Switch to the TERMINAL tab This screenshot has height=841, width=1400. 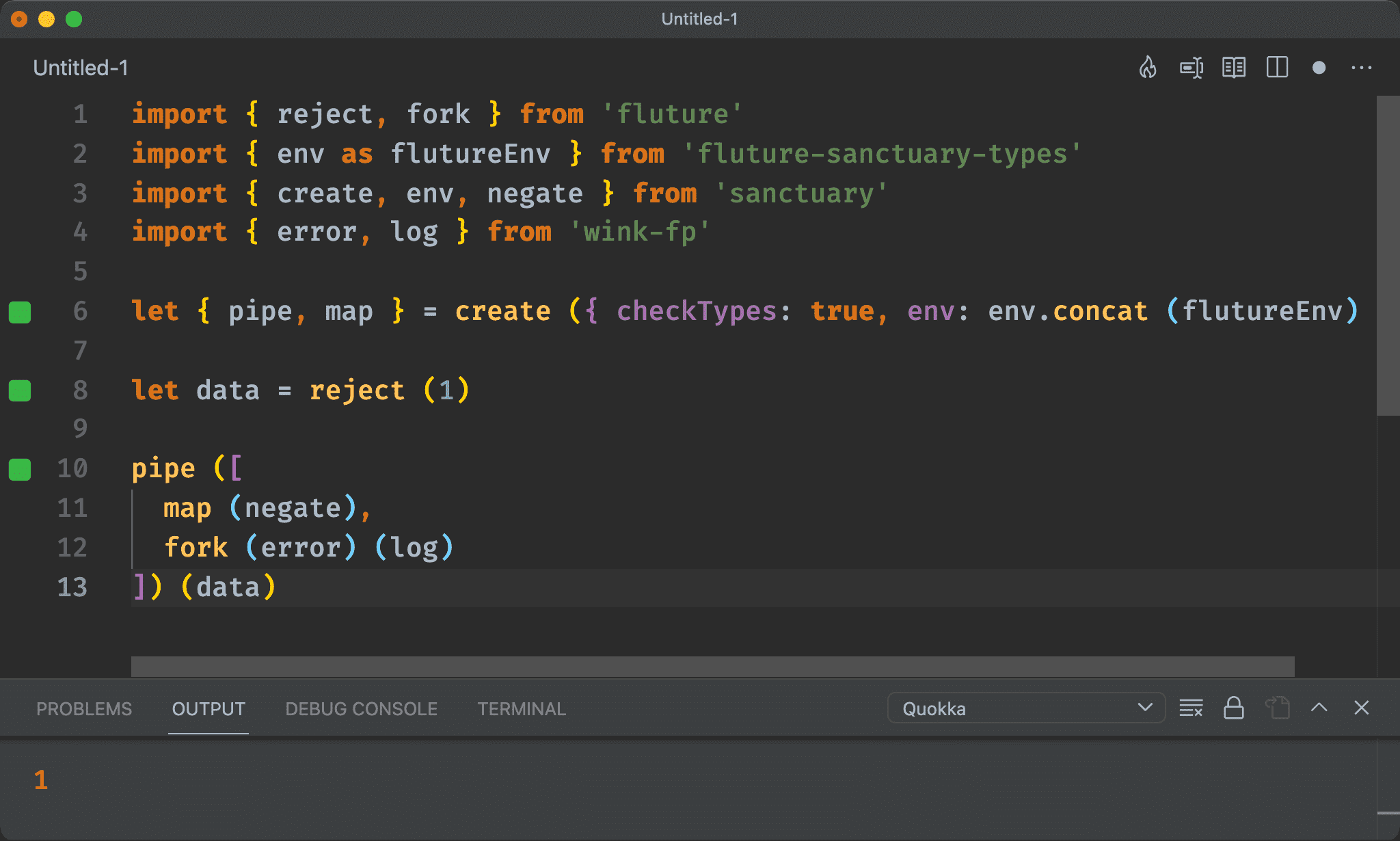(x=522, y=709)
